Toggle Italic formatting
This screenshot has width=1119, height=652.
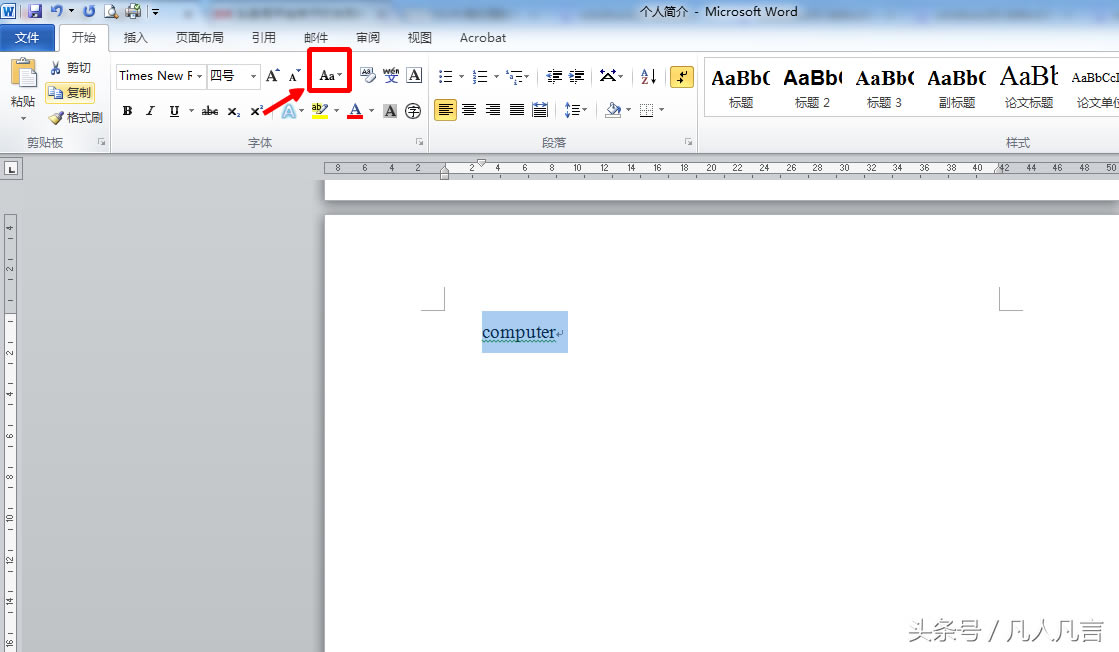[150, 111]
